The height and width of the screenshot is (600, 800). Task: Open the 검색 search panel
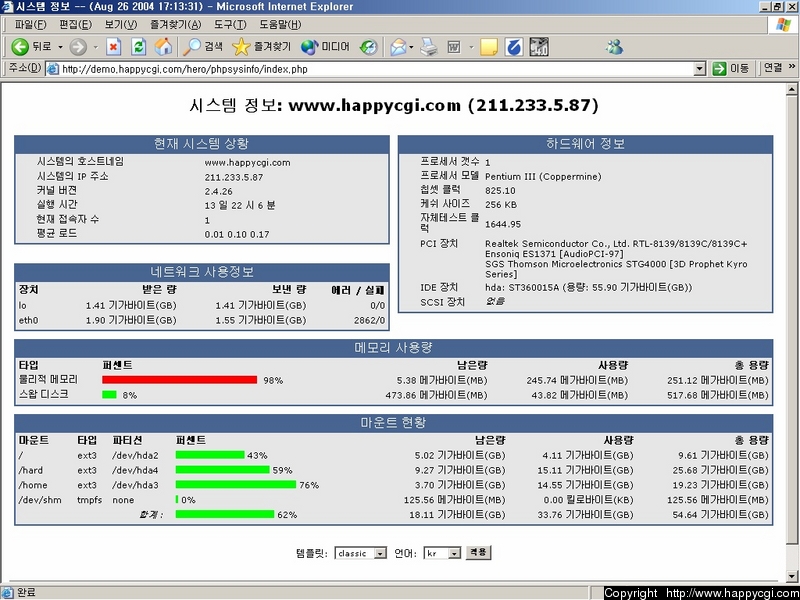pyautogui.click(x=203, y=47)
